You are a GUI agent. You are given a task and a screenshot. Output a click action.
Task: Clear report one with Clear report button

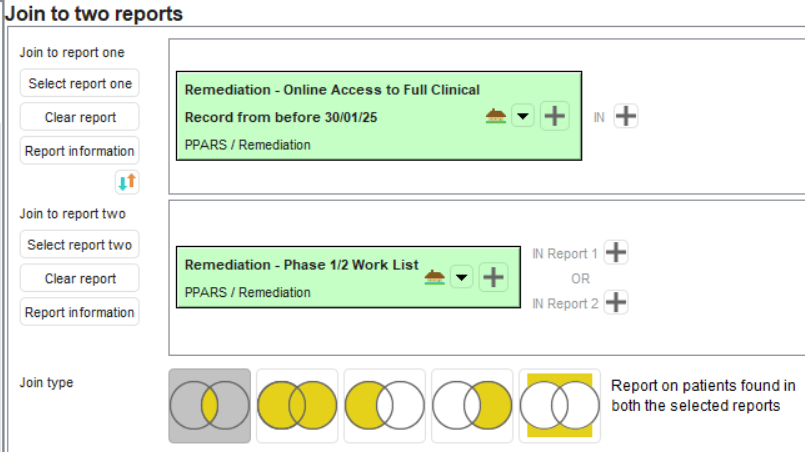click(x=80, y=117)
